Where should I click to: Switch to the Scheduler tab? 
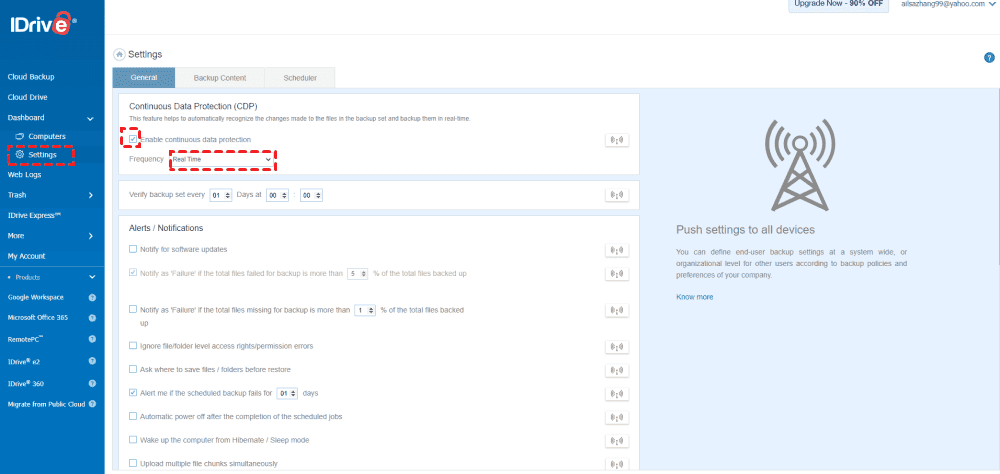tap(300, 78)
